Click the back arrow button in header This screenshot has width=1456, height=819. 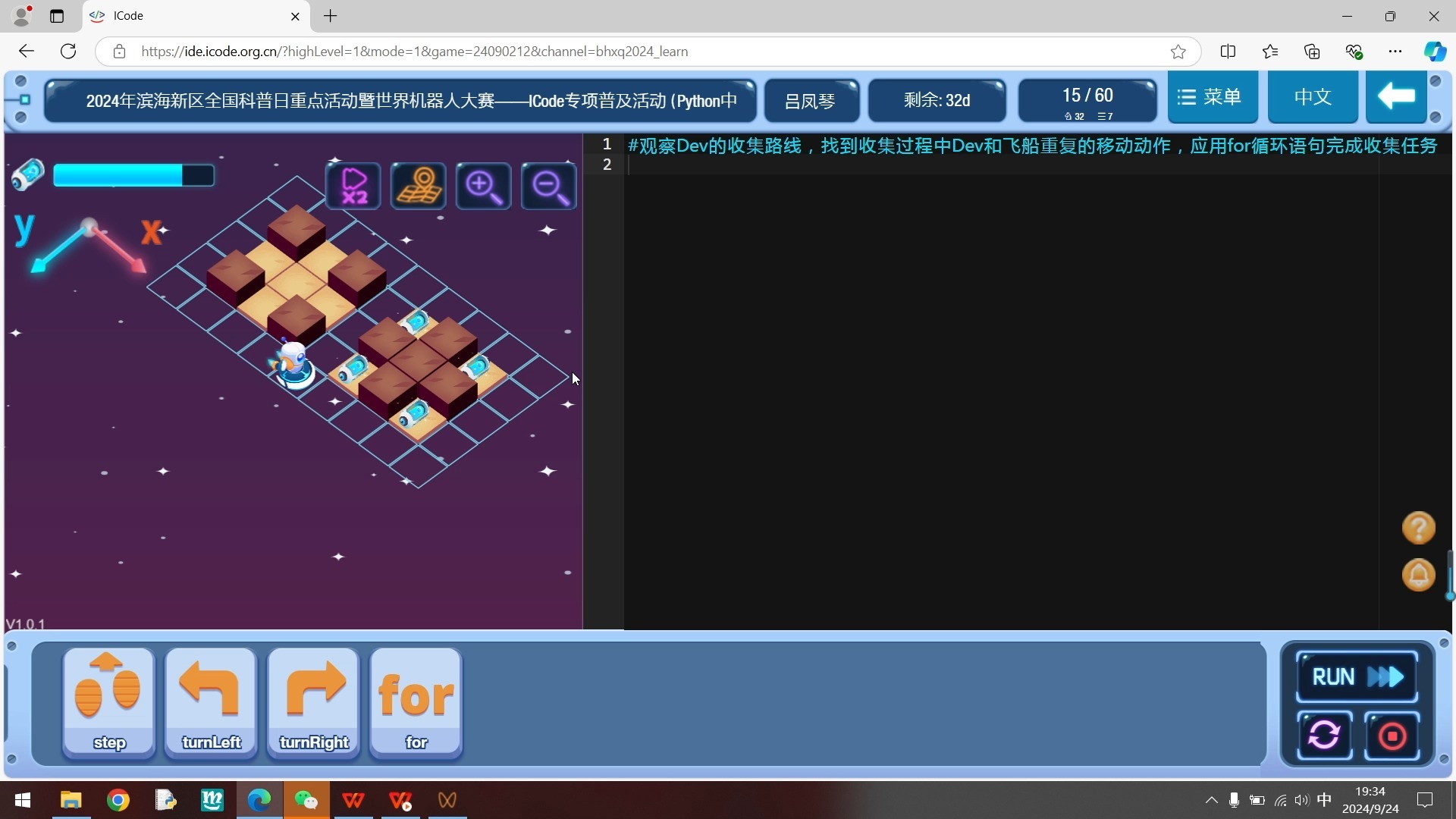[x=1396, y=97]
